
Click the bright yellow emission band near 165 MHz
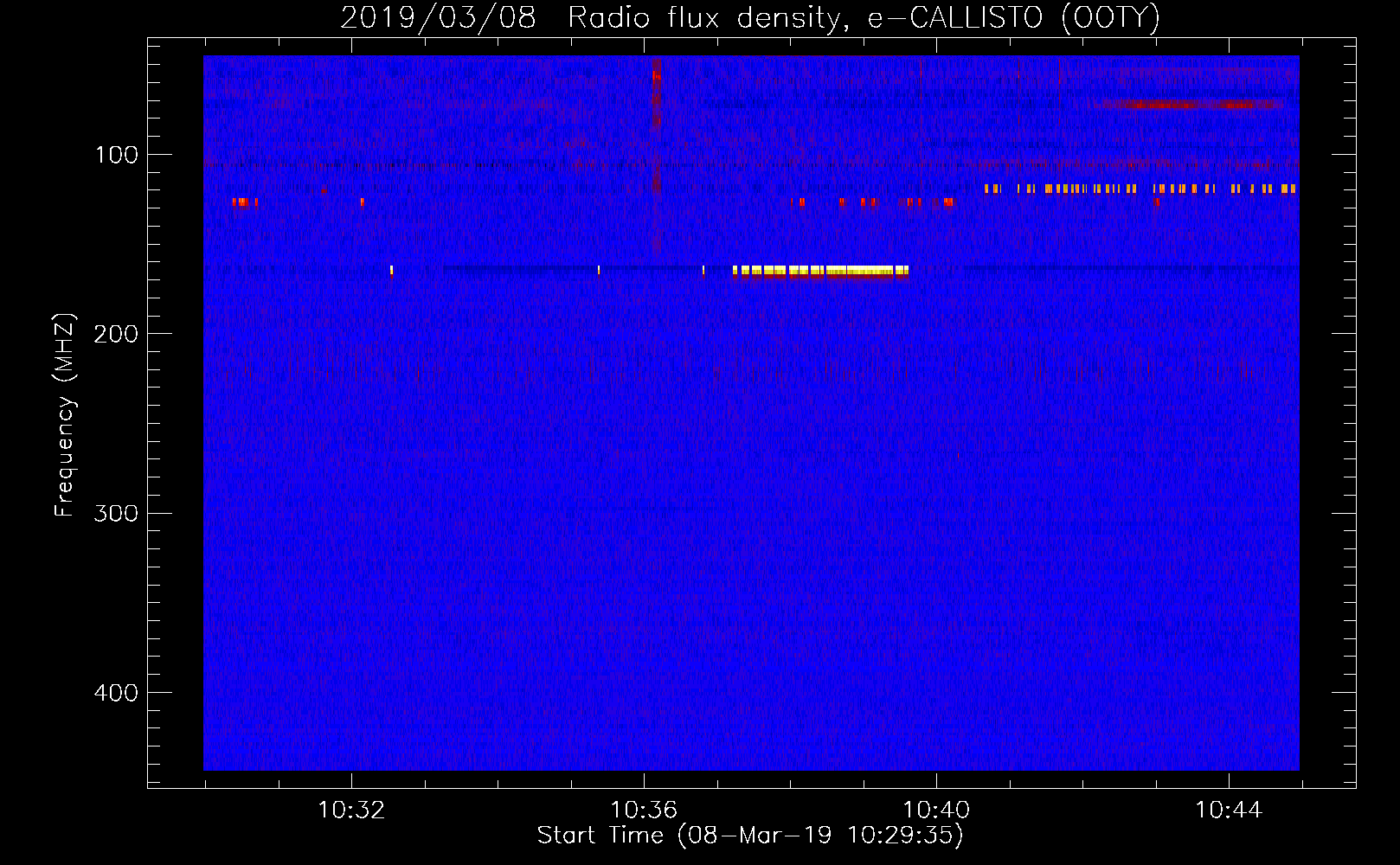[x=820, y=271]
